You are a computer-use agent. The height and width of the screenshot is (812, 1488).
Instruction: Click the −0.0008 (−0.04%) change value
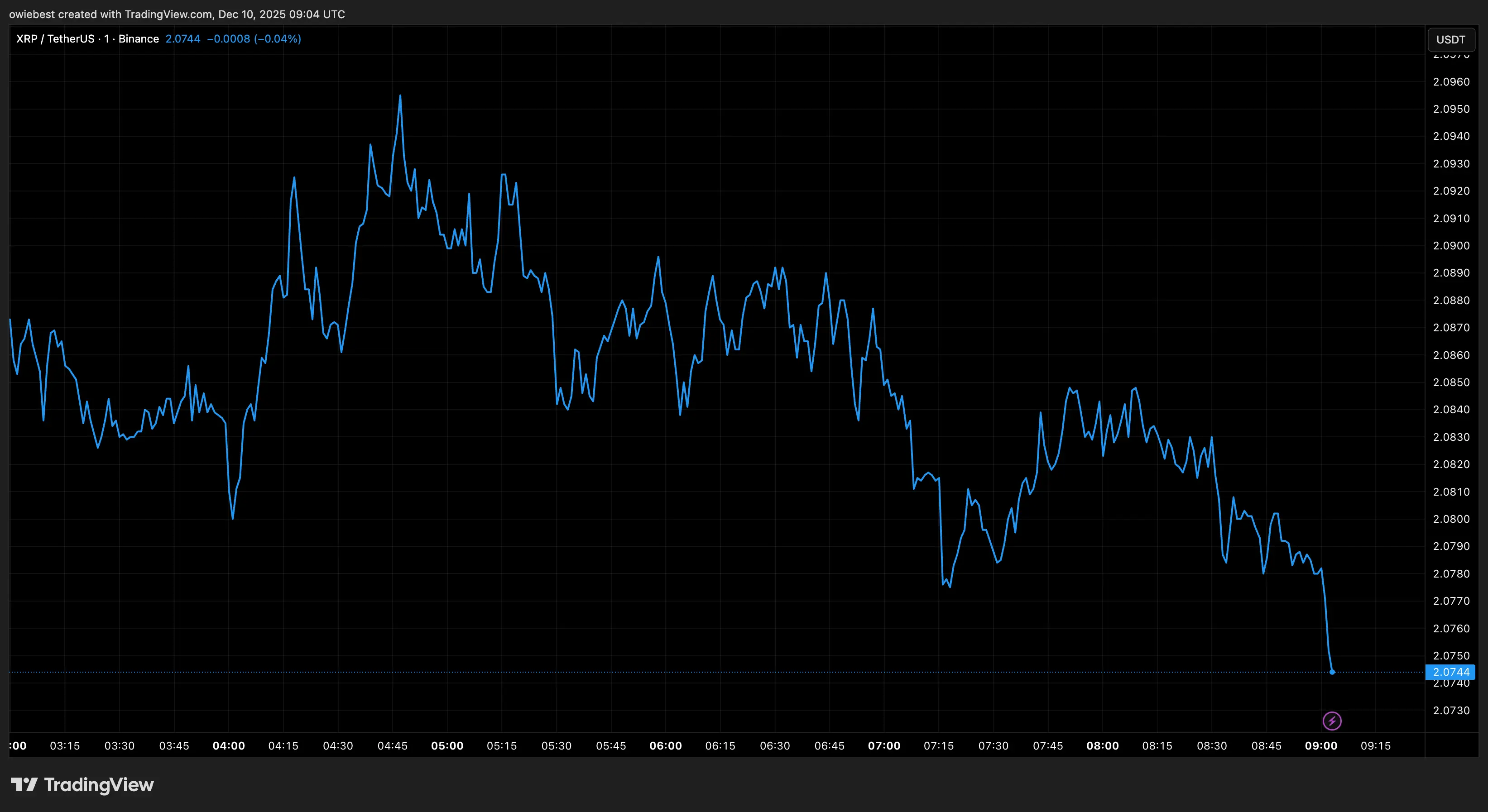[254, 38]
